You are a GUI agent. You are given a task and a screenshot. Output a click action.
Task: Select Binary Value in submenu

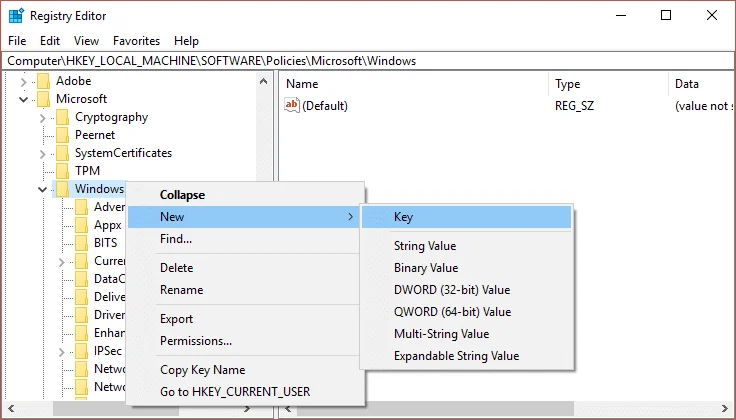point(467,268)
